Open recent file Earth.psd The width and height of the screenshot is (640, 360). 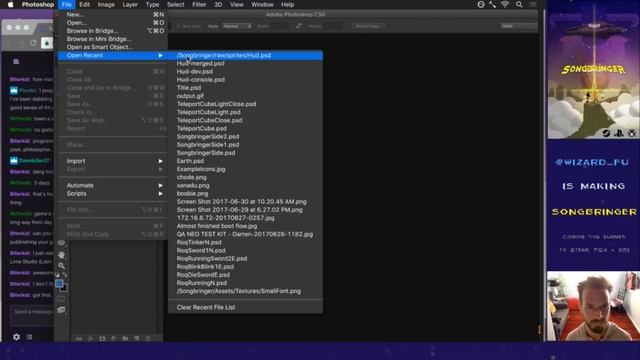(245, 161)
